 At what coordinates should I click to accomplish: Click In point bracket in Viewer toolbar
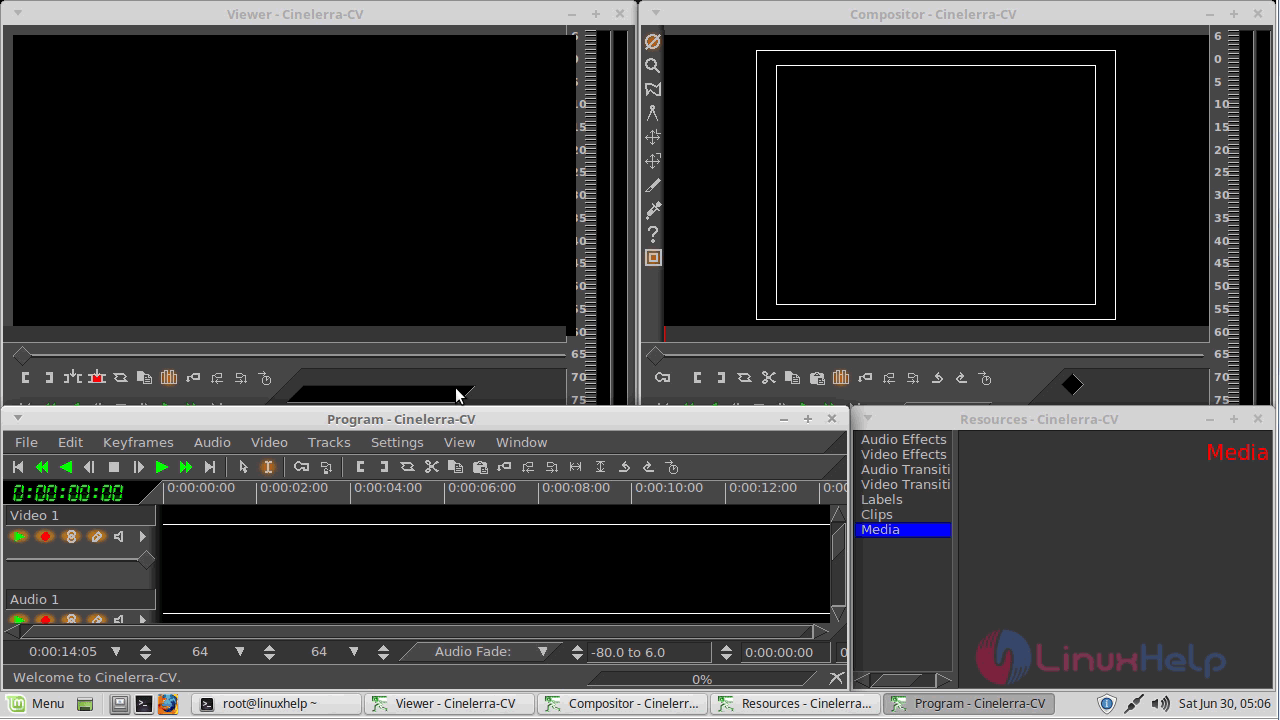tap(25, 378)
